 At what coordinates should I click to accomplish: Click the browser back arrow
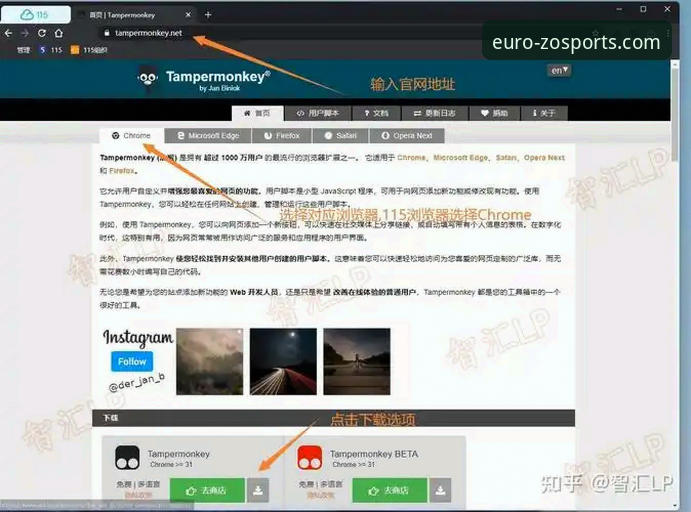[x=8, y=33]
